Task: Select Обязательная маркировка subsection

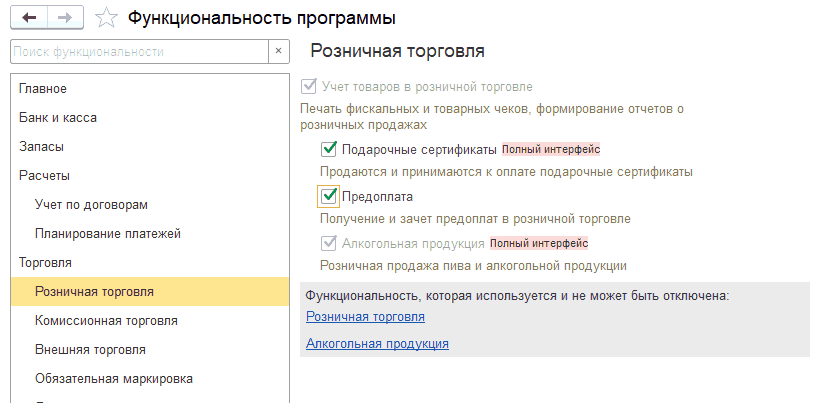Action: tap(113, 379)
